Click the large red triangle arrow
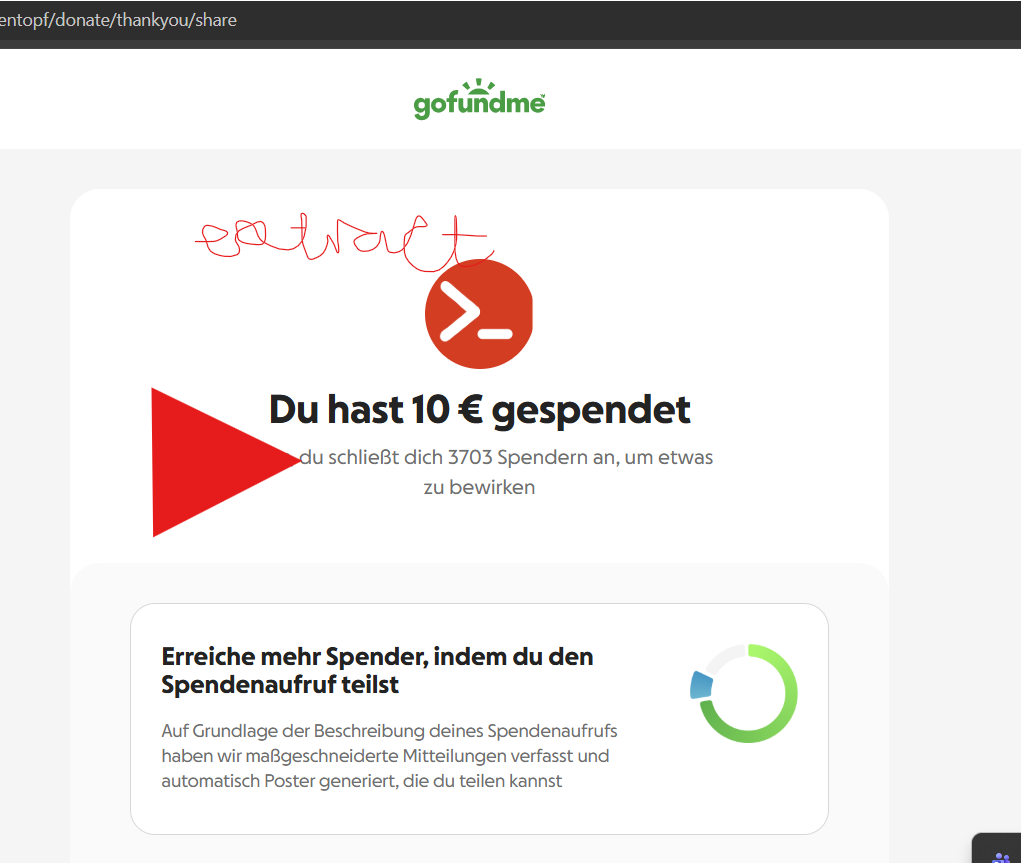This screenshot has height=863, width=1021. (212, 461)
